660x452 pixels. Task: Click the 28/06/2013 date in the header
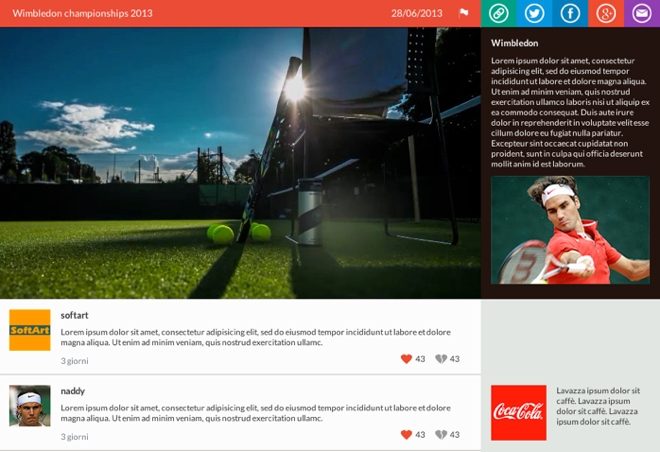pyautogui.click(x=416, y=13)
